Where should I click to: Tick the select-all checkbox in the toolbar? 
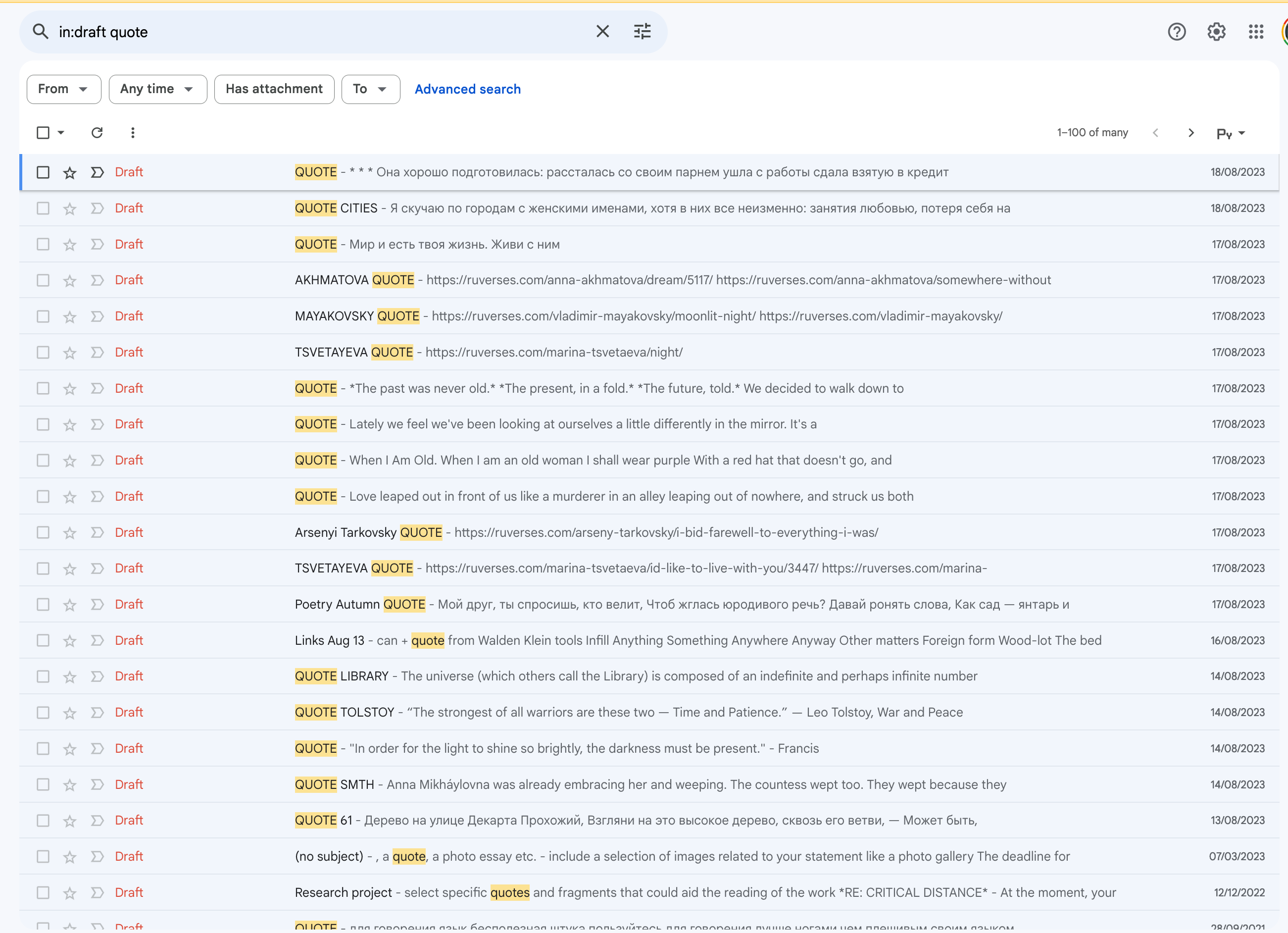pyautogui.click(x=43, y=132)
